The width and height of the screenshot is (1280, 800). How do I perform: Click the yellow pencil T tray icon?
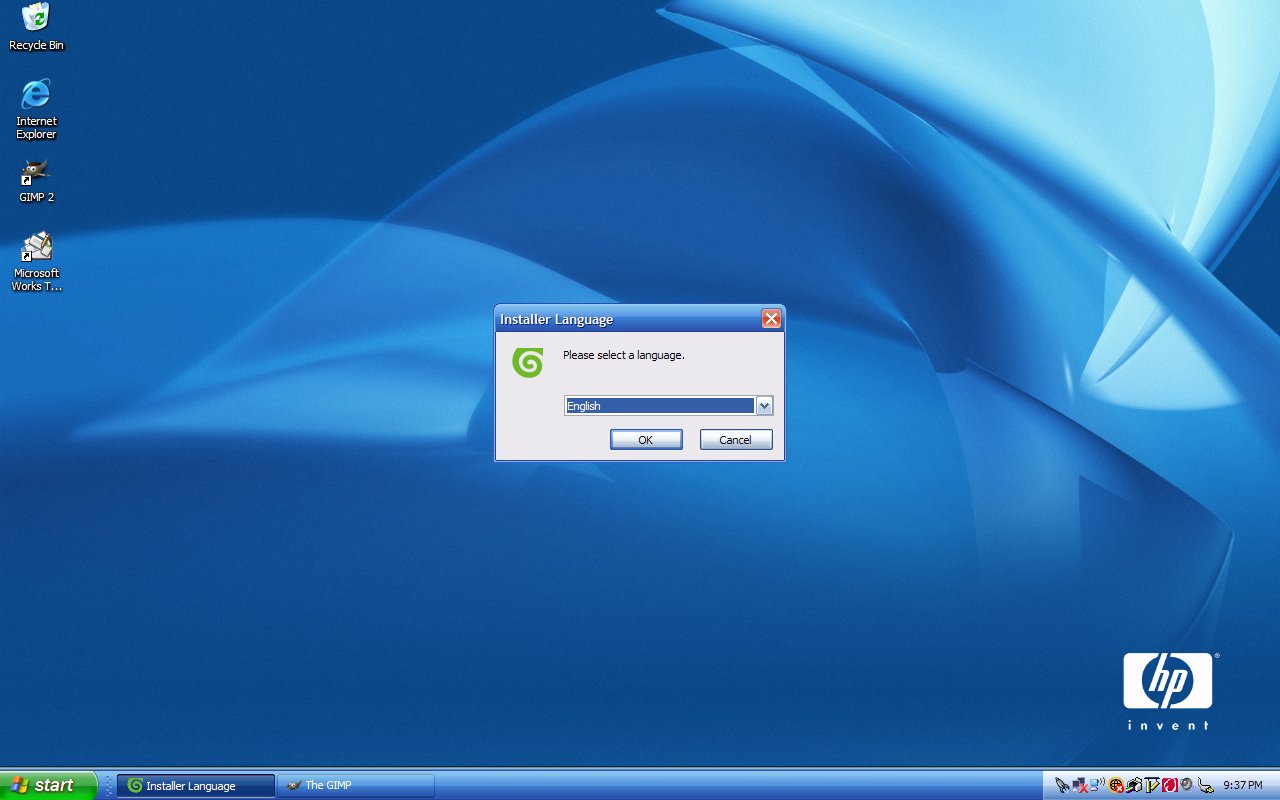coord(1151,785)
